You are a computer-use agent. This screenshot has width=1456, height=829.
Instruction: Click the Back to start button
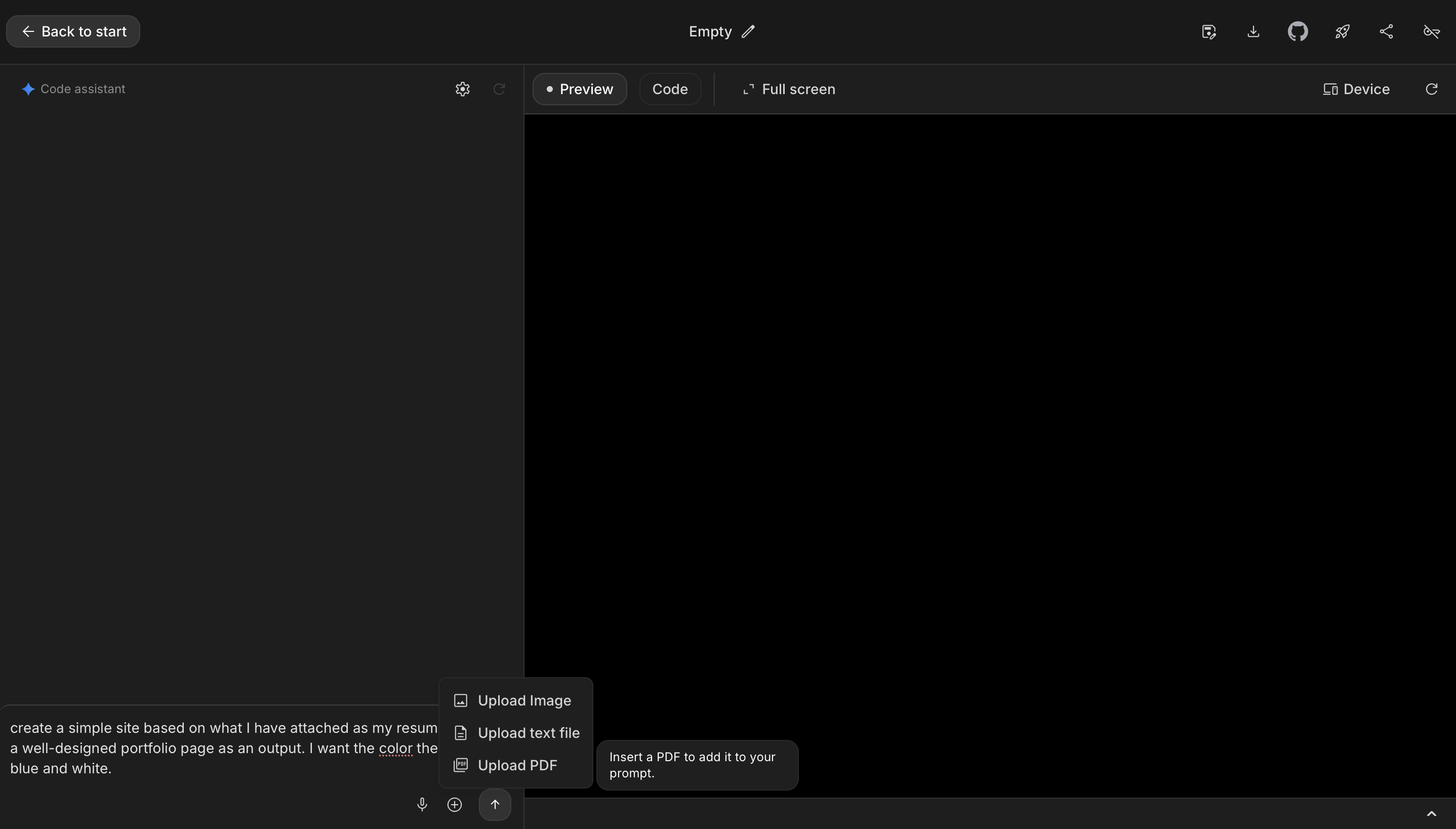(72, 31)
